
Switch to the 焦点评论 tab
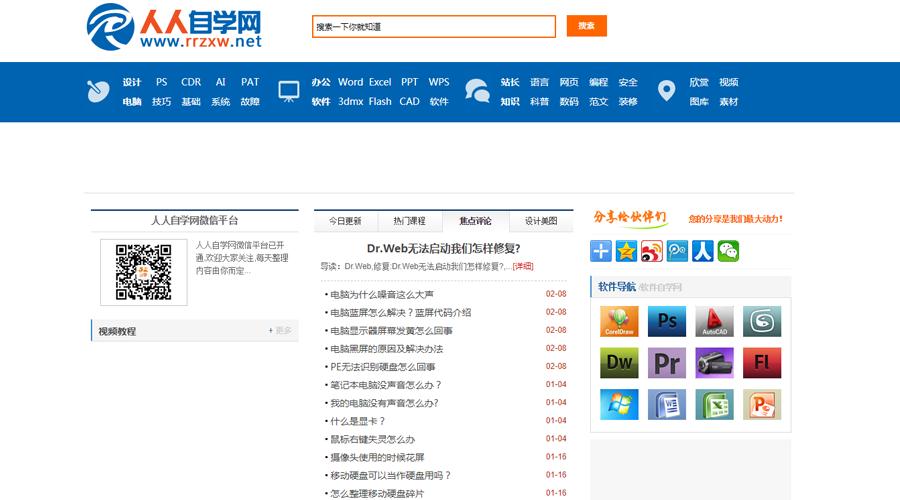[475, 221]
